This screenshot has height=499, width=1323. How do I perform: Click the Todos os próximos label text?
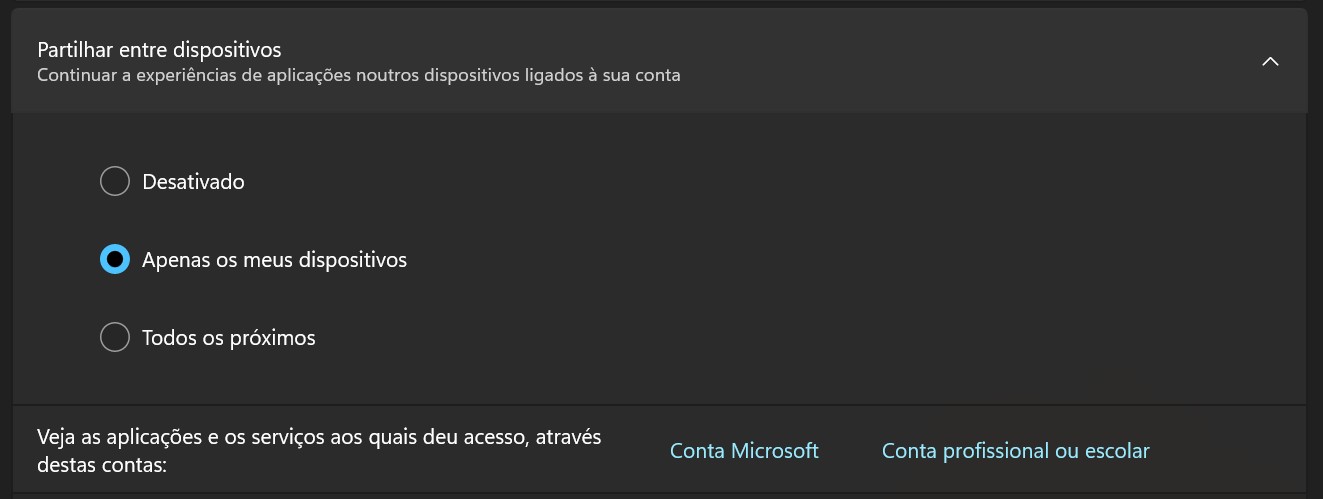[229, 338]
